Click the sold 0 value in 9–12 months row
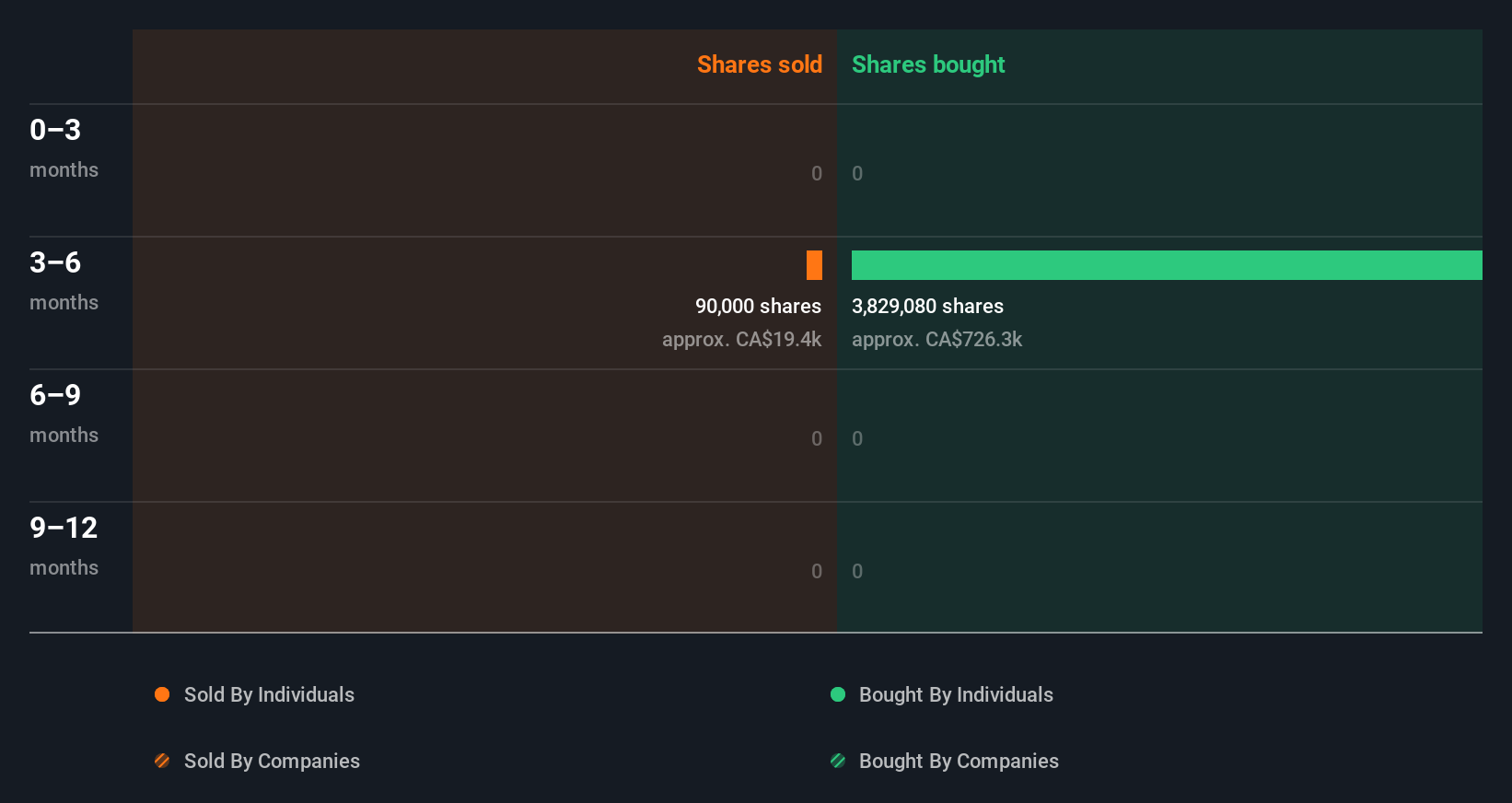The width and height of the screenshot is (1512, 803). coord(817,571)
